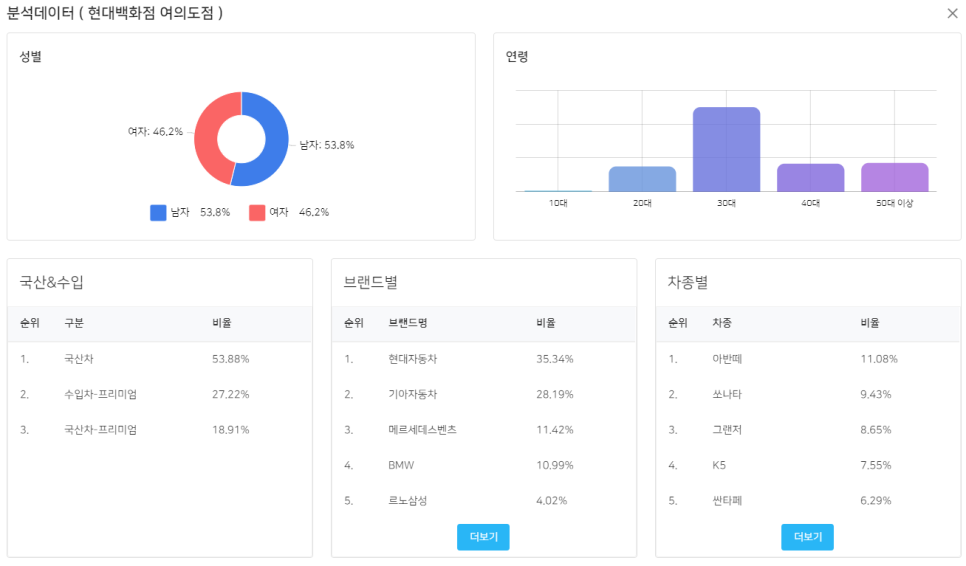
Task: Close the 분석데이터 dialog with X
Action: [952, 13]
